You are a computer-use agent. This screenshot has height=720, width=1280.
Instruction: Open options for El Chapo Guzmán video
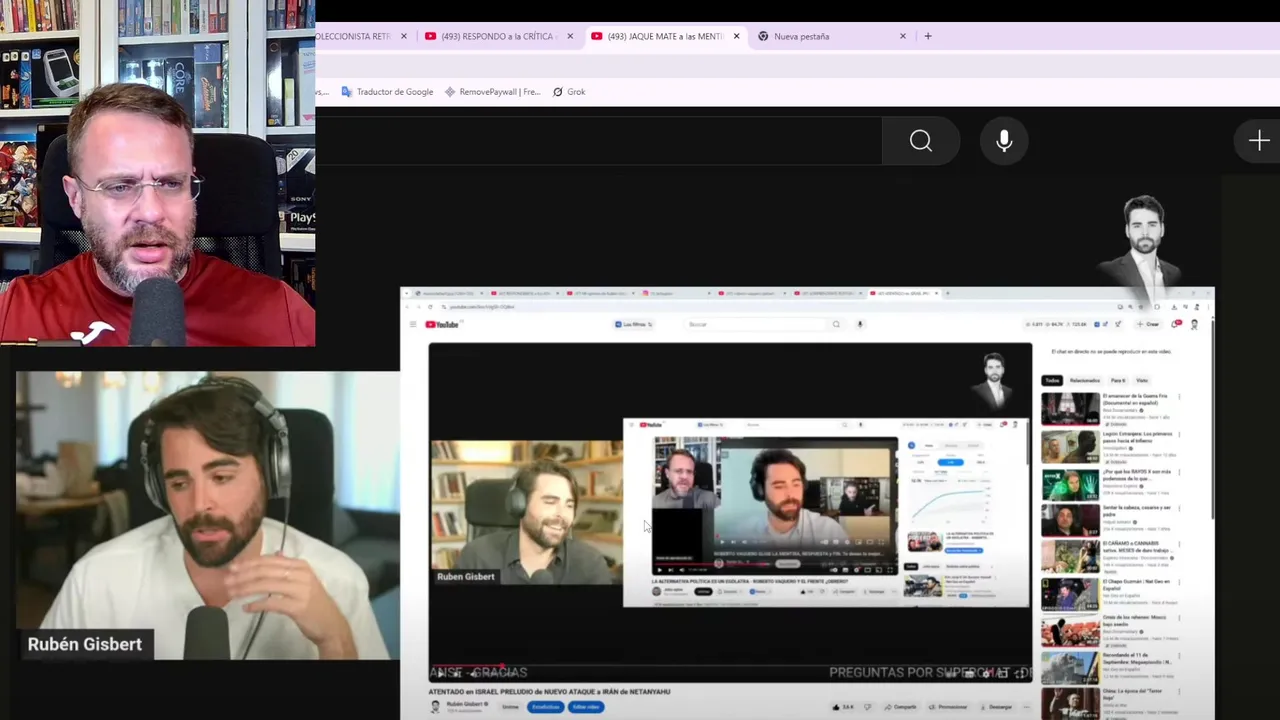[1179, 581]
